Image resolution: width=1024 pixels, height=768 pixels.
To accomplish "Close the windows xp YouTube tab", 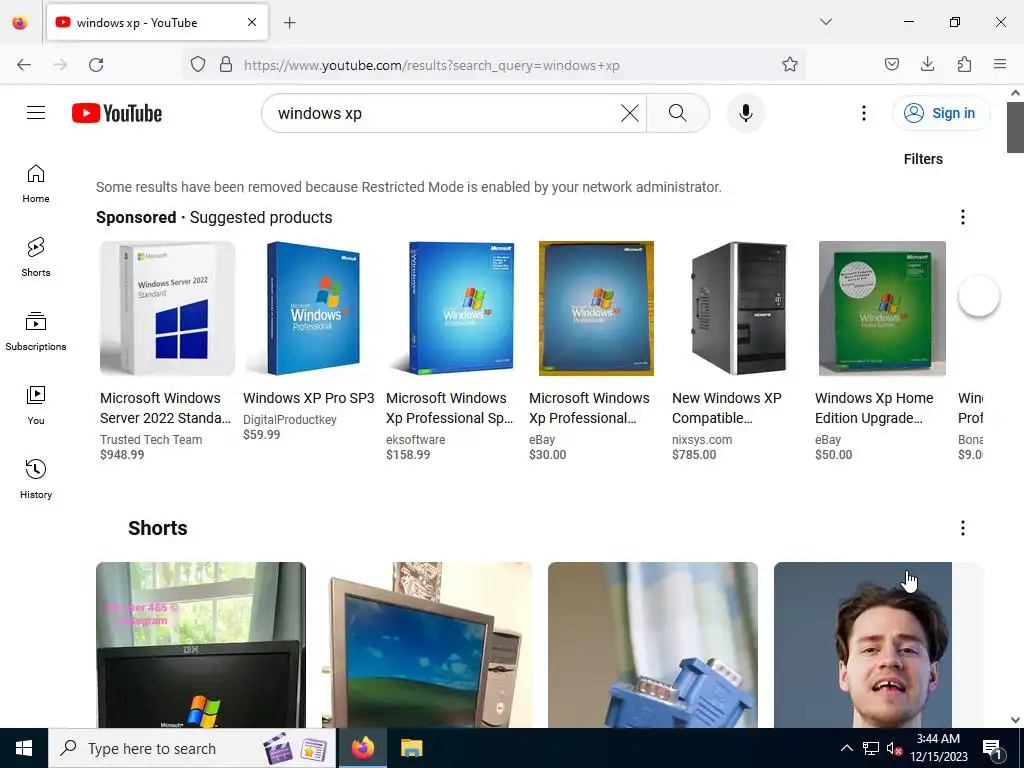I will tap(252, 22).
